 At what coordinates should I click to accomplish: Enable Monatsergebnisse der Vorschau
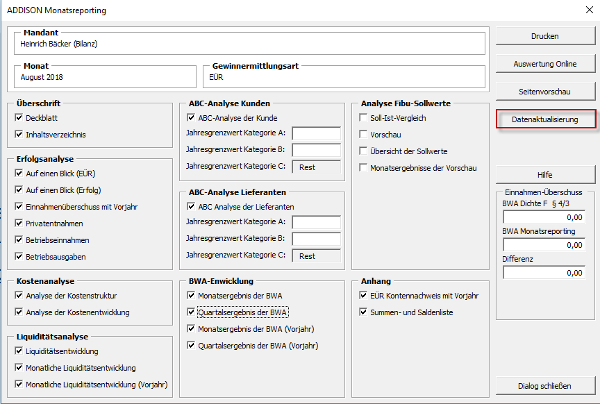[x=363, y=168]
